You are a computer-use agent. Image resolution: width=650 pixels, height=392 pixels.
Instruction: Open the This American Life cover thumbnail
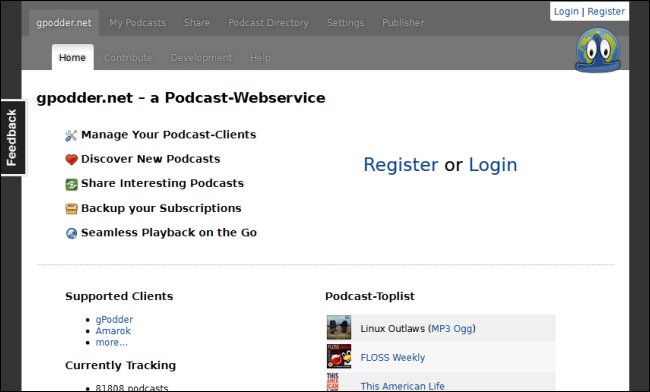pos(333,382)
